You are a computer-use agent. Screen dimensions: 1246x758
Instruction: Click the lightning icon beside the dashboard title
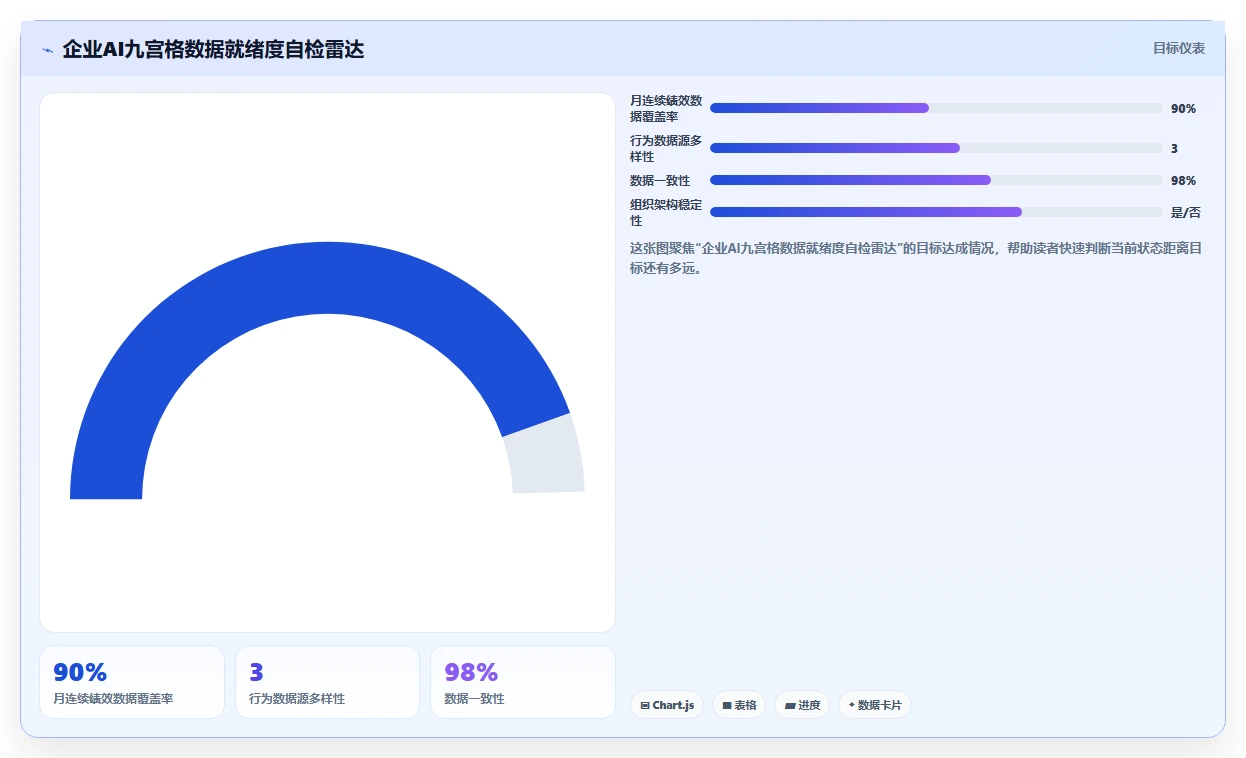click(x=48, y=50)
